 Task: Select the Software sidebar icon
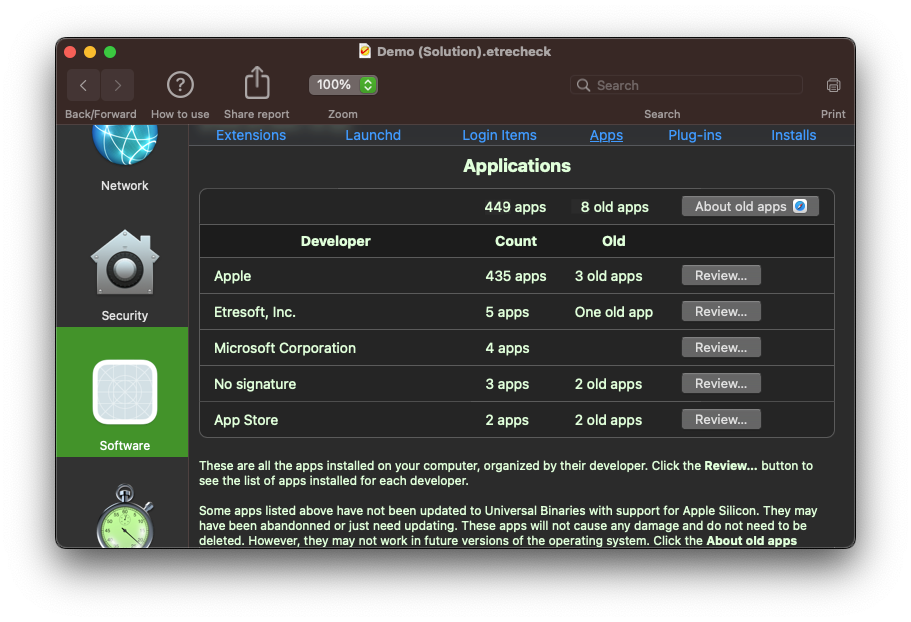pos(125,393)
